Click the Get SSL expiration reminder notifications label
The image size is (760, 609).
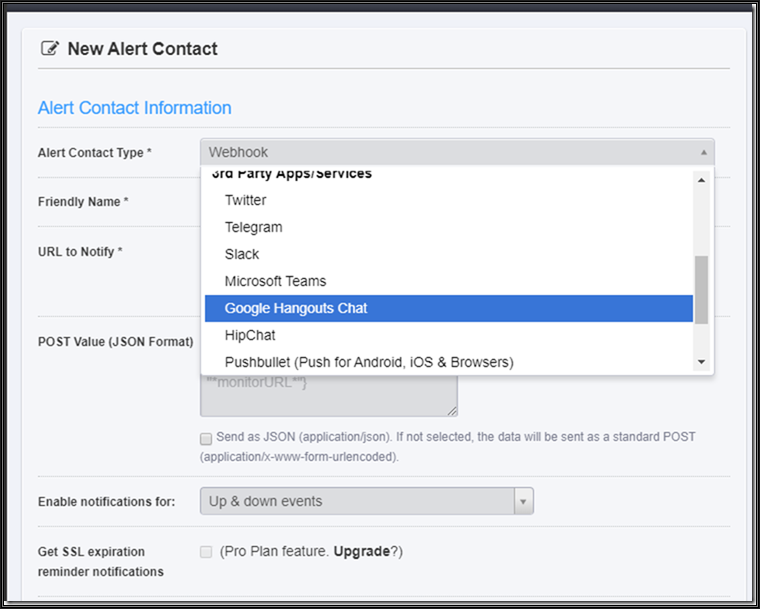point(101,561)
